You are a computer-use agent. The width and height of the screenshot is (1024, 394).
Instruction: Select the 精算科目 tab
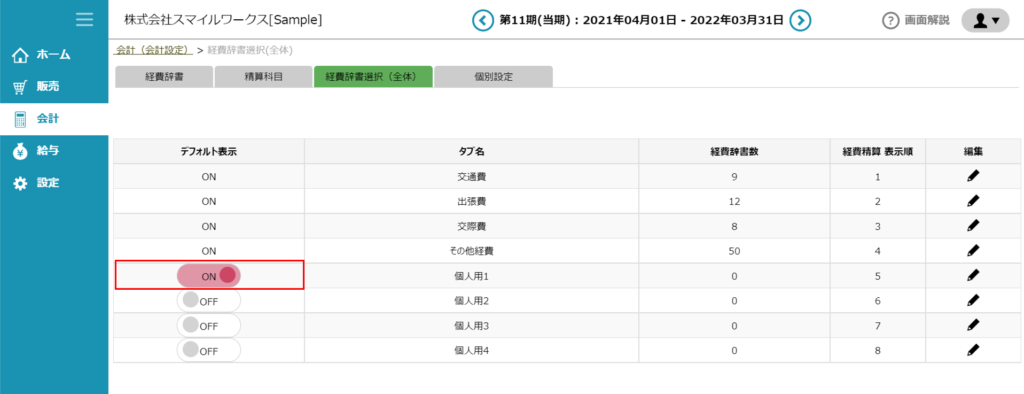(263, 76)
